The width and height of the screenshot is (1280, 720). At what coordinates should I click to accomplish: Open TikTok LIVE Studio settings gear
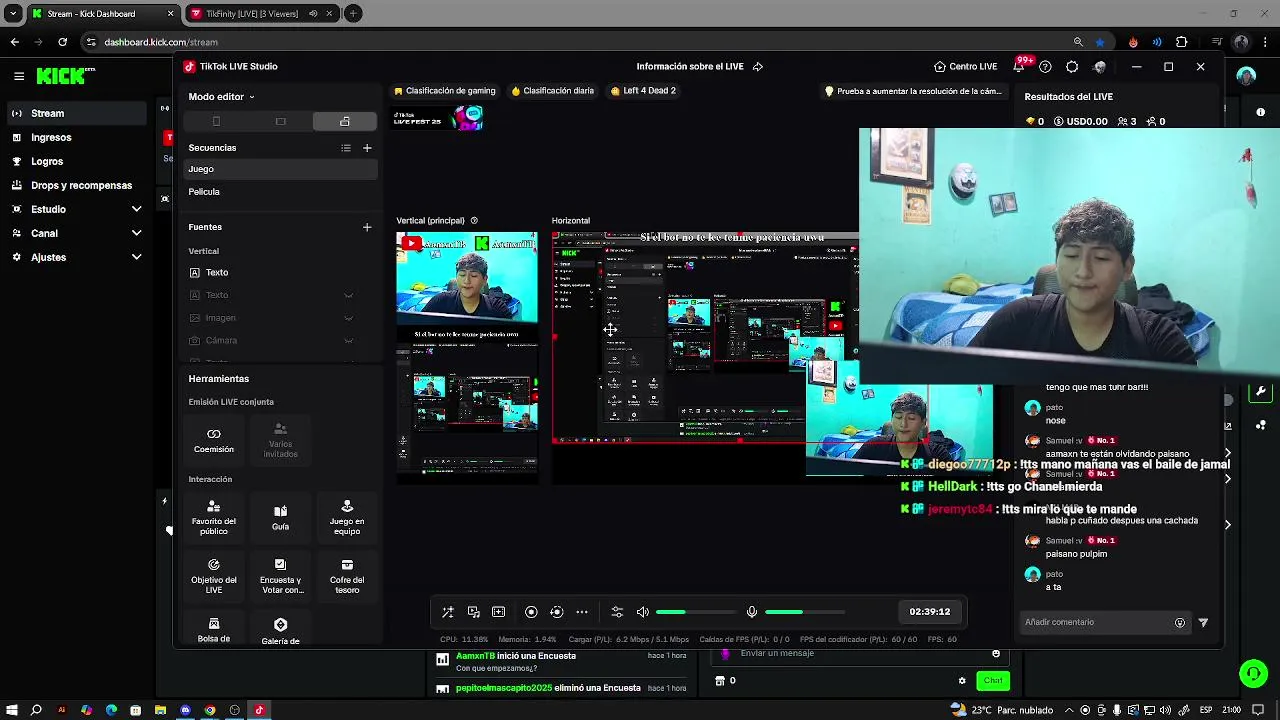coord(1072,67)
